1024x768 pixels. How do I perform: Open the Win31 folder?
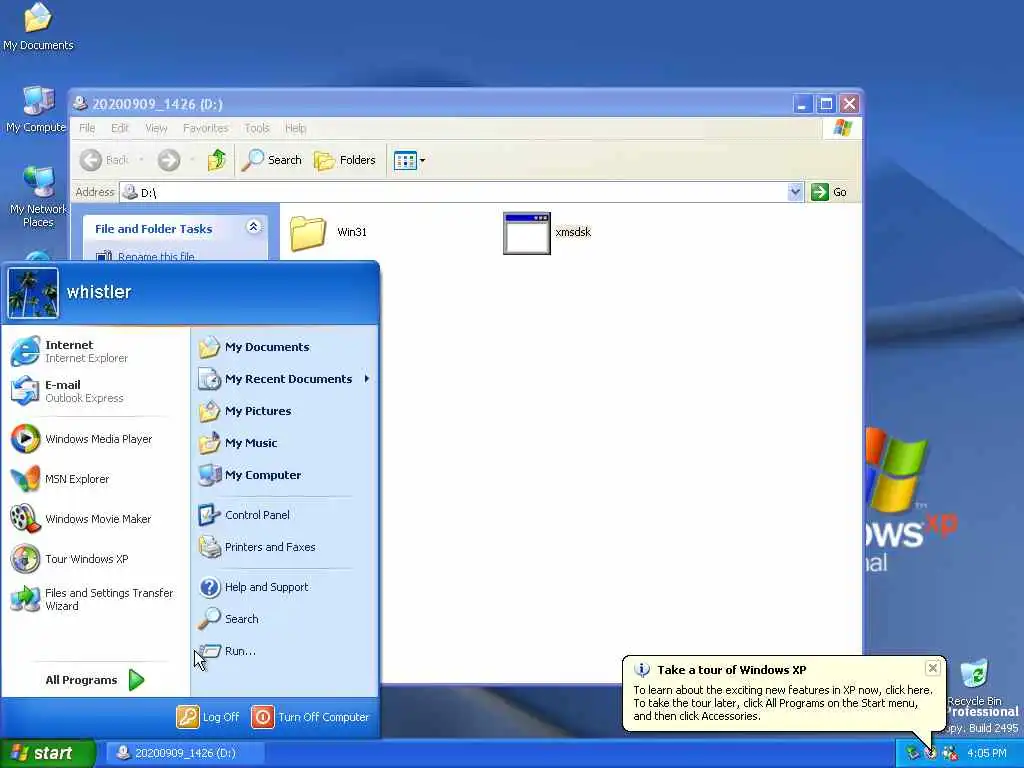click(x=328, y=232)
